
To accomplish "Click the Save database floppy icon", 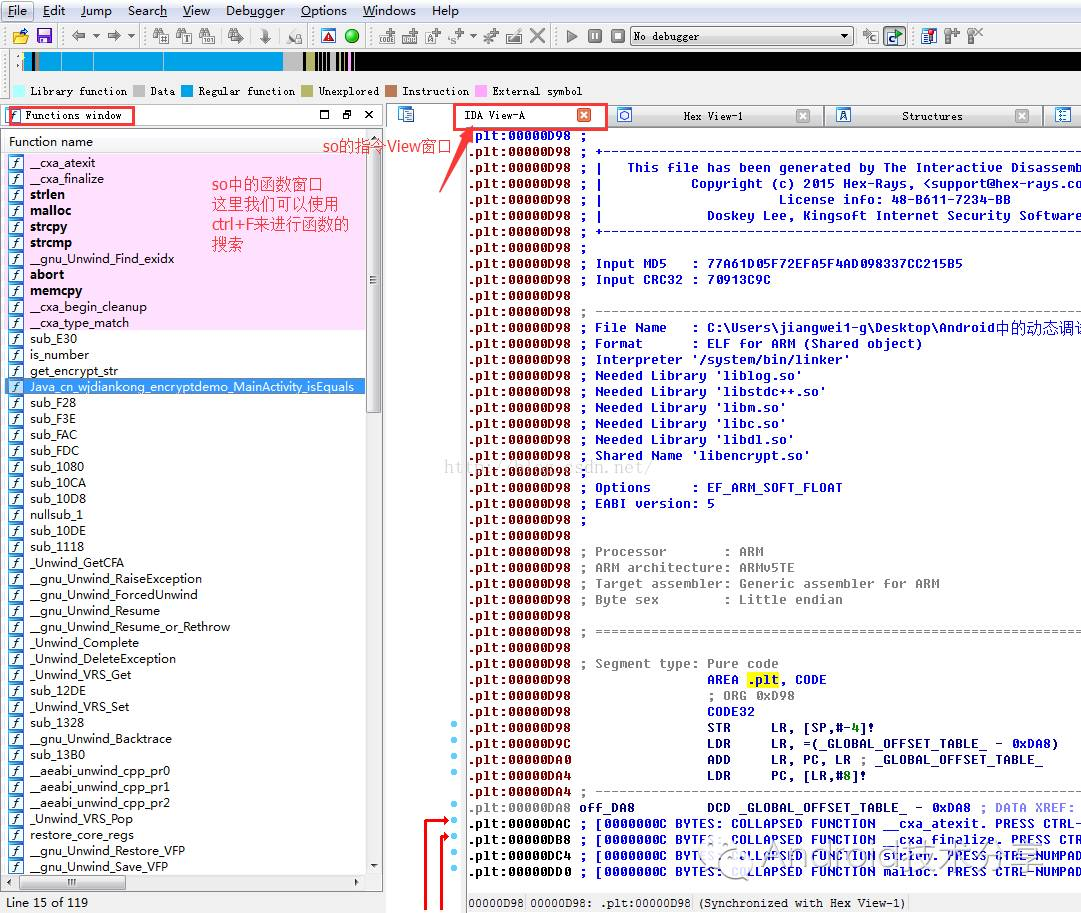I will coord(44,36).
